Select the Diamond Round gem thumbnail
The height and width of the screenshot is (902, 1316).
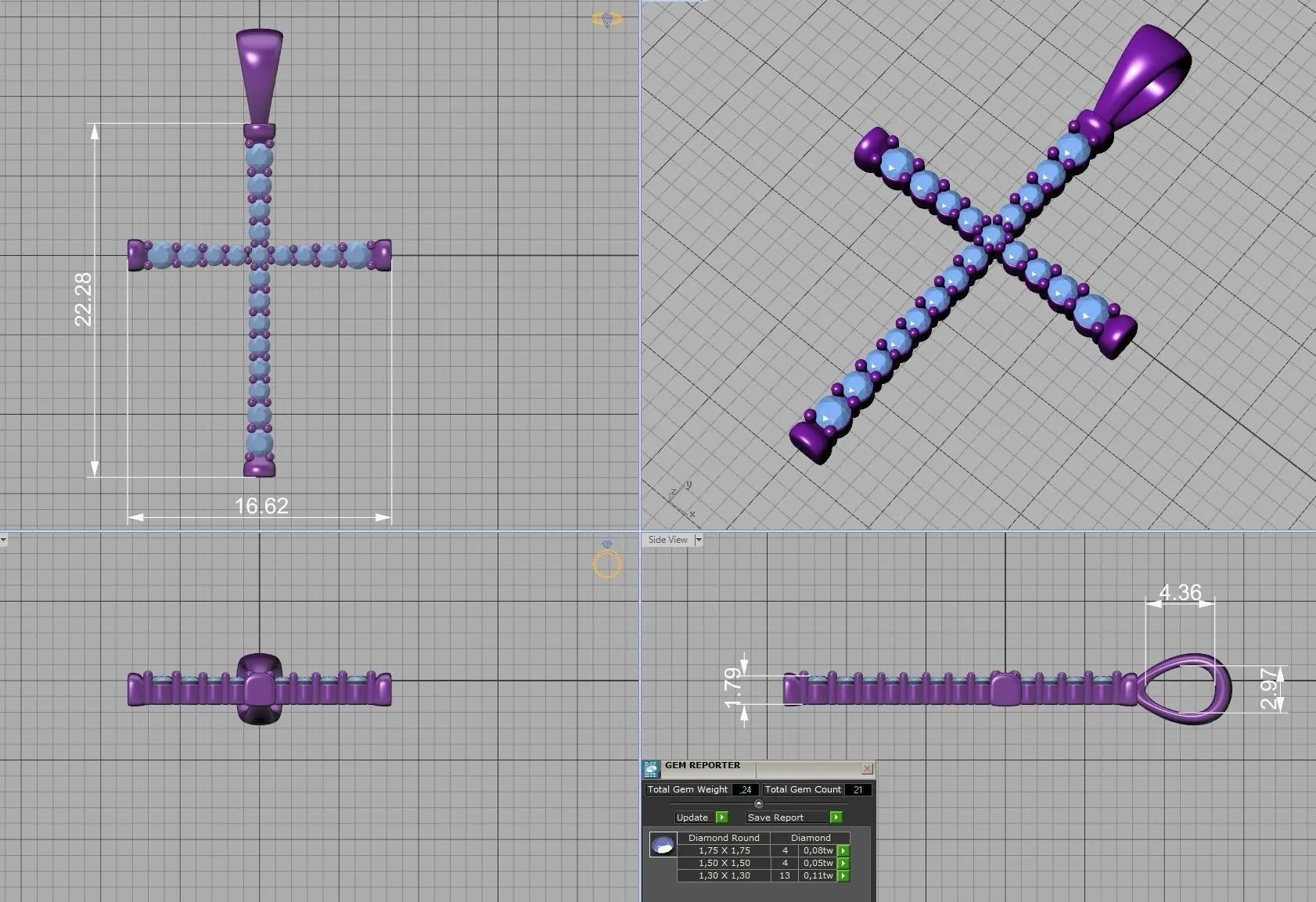663,845
